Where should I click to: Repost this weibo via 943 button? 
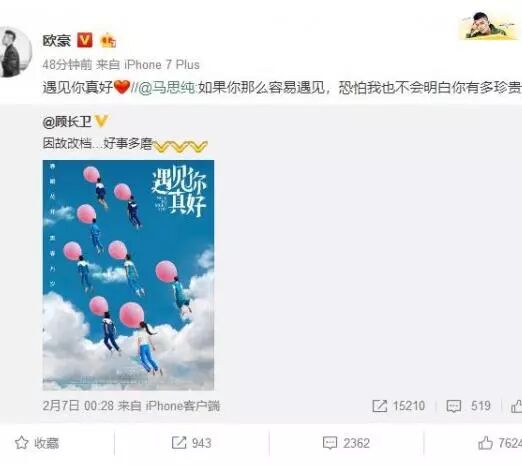(x=191, y=443)
